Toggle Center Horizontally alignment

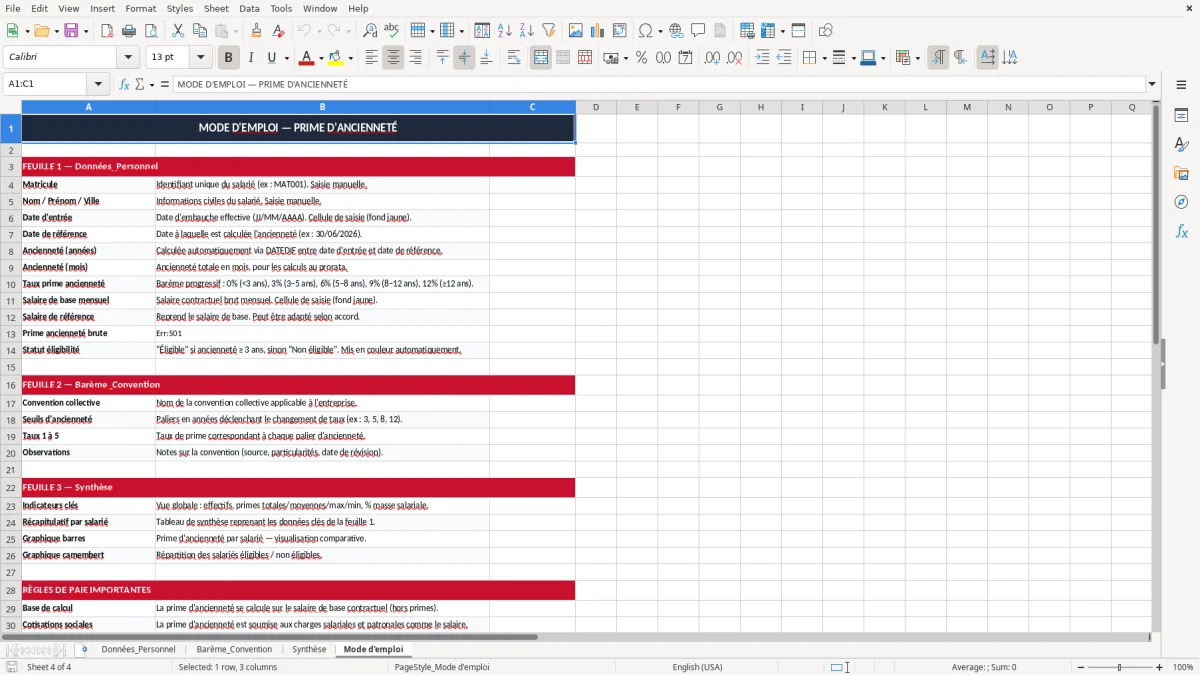coord(393,58)
